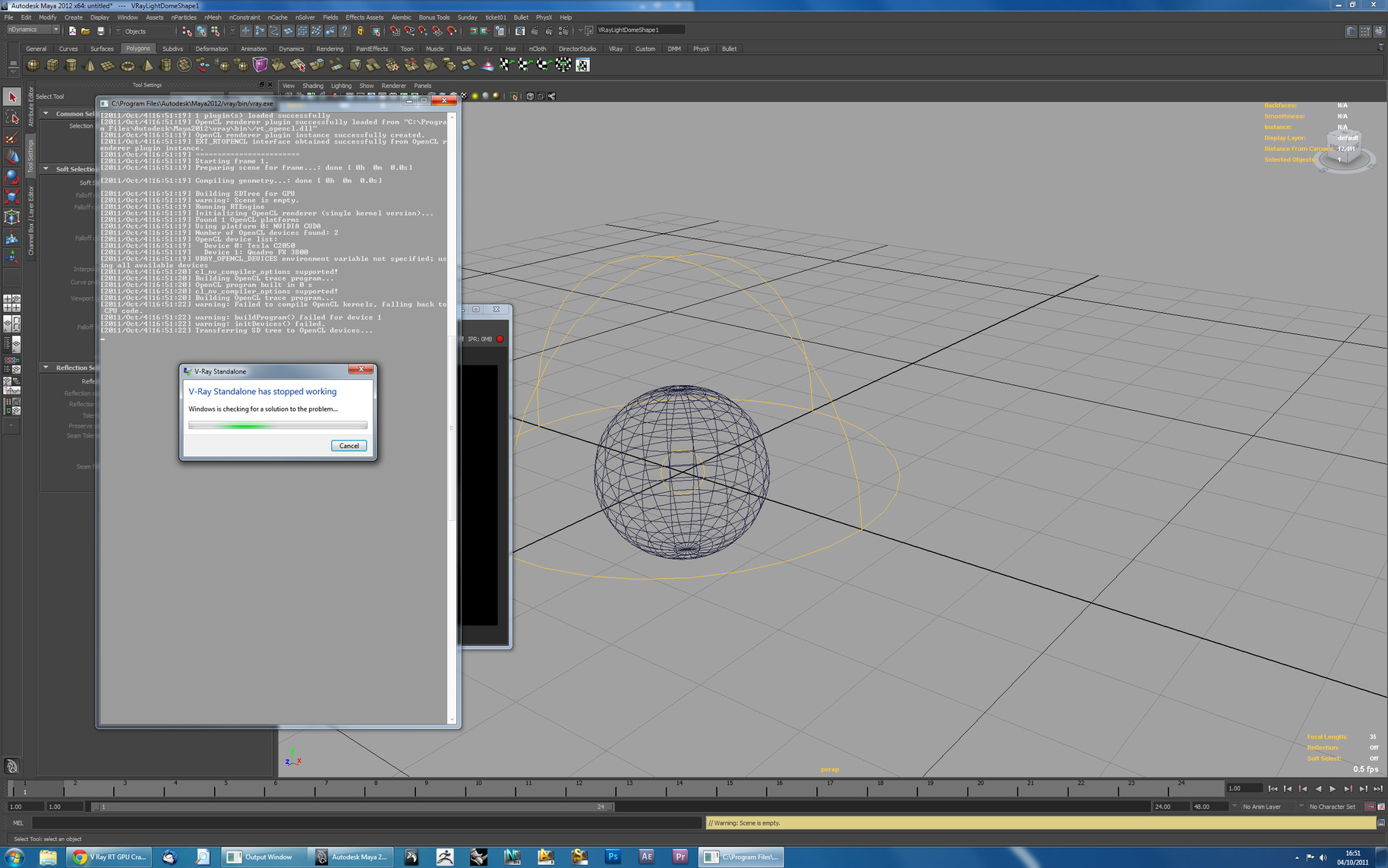Create a polygon plane from the shelf

click(x=108, y=65)
